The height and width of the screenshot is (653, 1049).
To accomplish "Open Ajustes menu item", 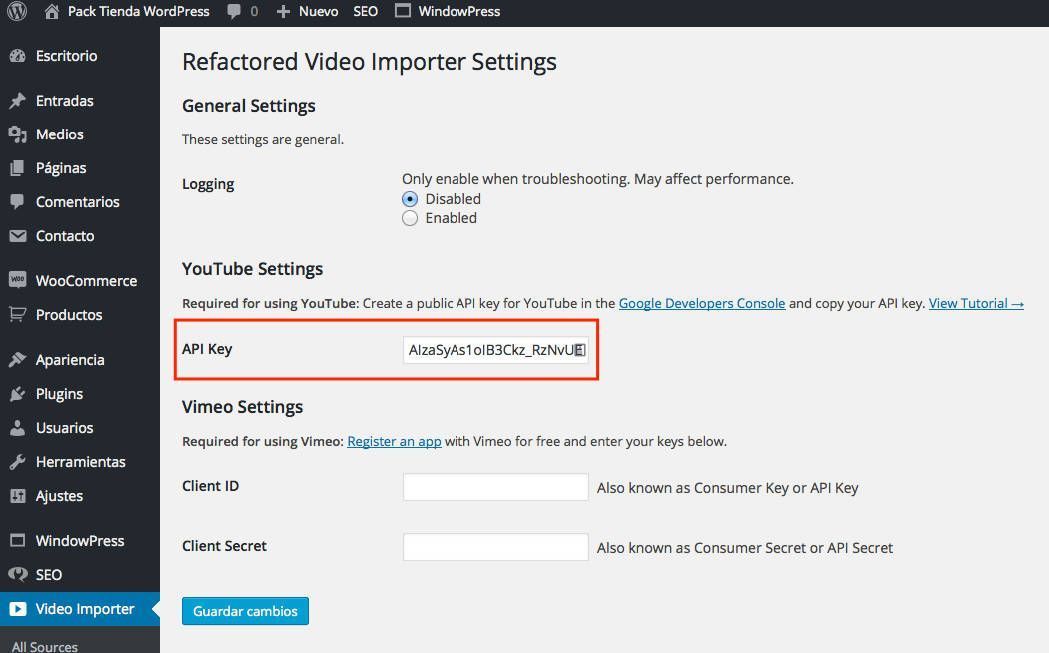I will [60, 496].
